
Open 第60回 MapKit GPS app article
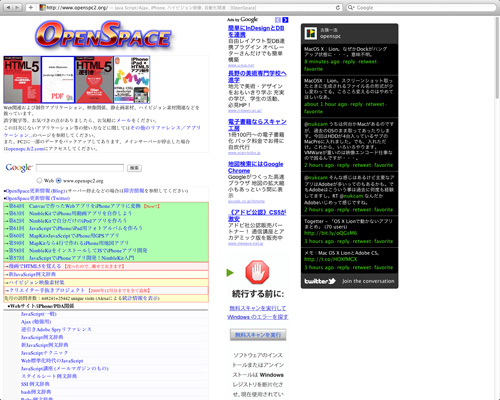64,236
